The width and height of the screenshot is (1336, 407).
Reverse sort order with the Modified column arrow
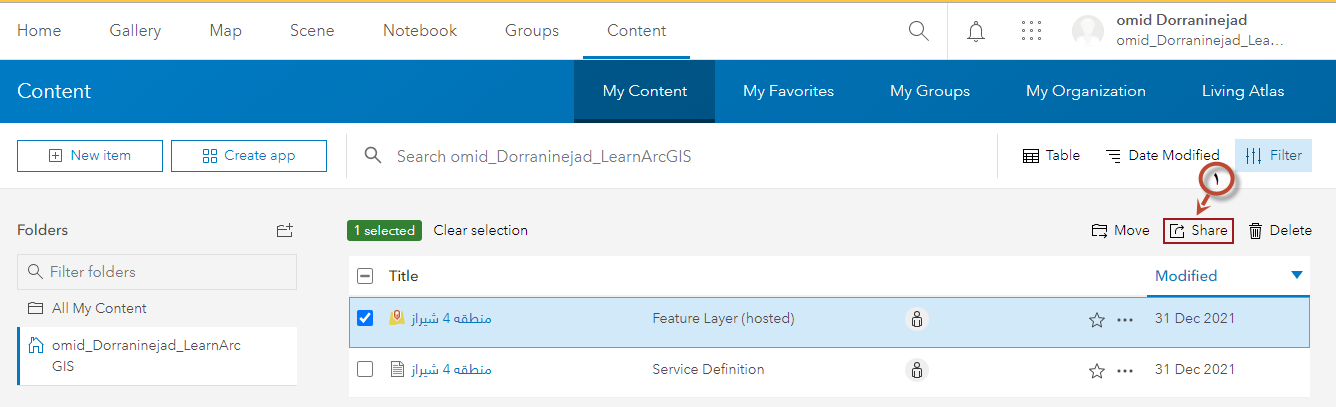(x=1297, y=275)
